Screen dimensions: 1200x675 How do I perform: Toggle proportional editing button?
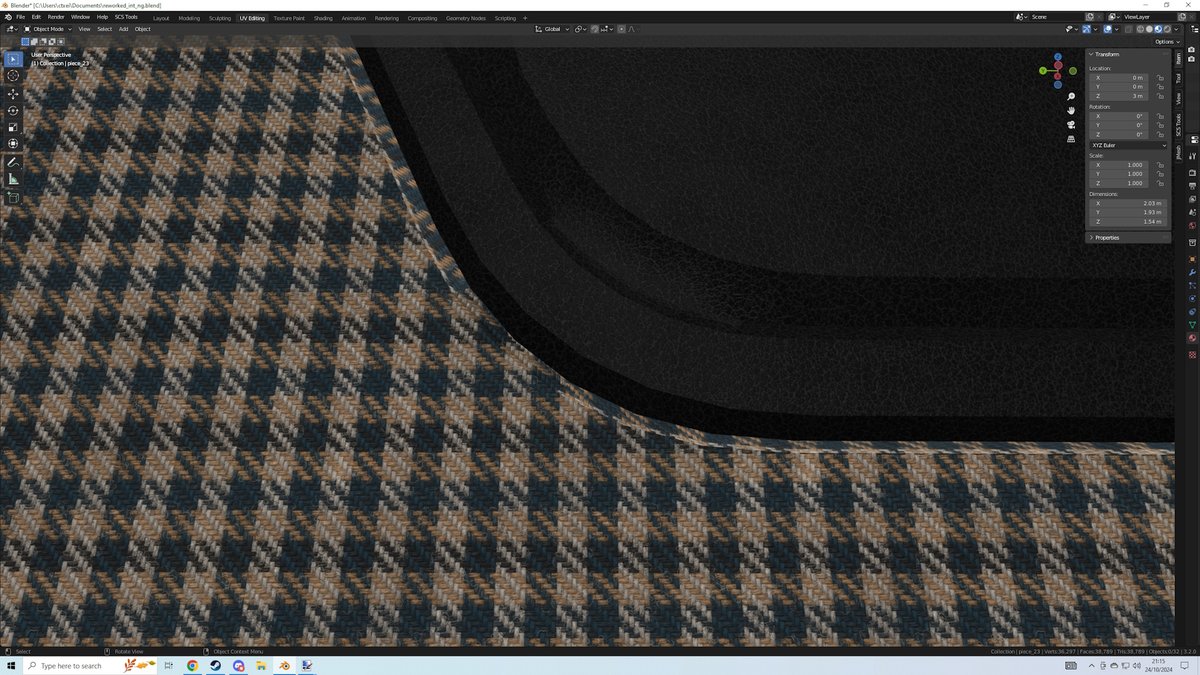(621, 29)
